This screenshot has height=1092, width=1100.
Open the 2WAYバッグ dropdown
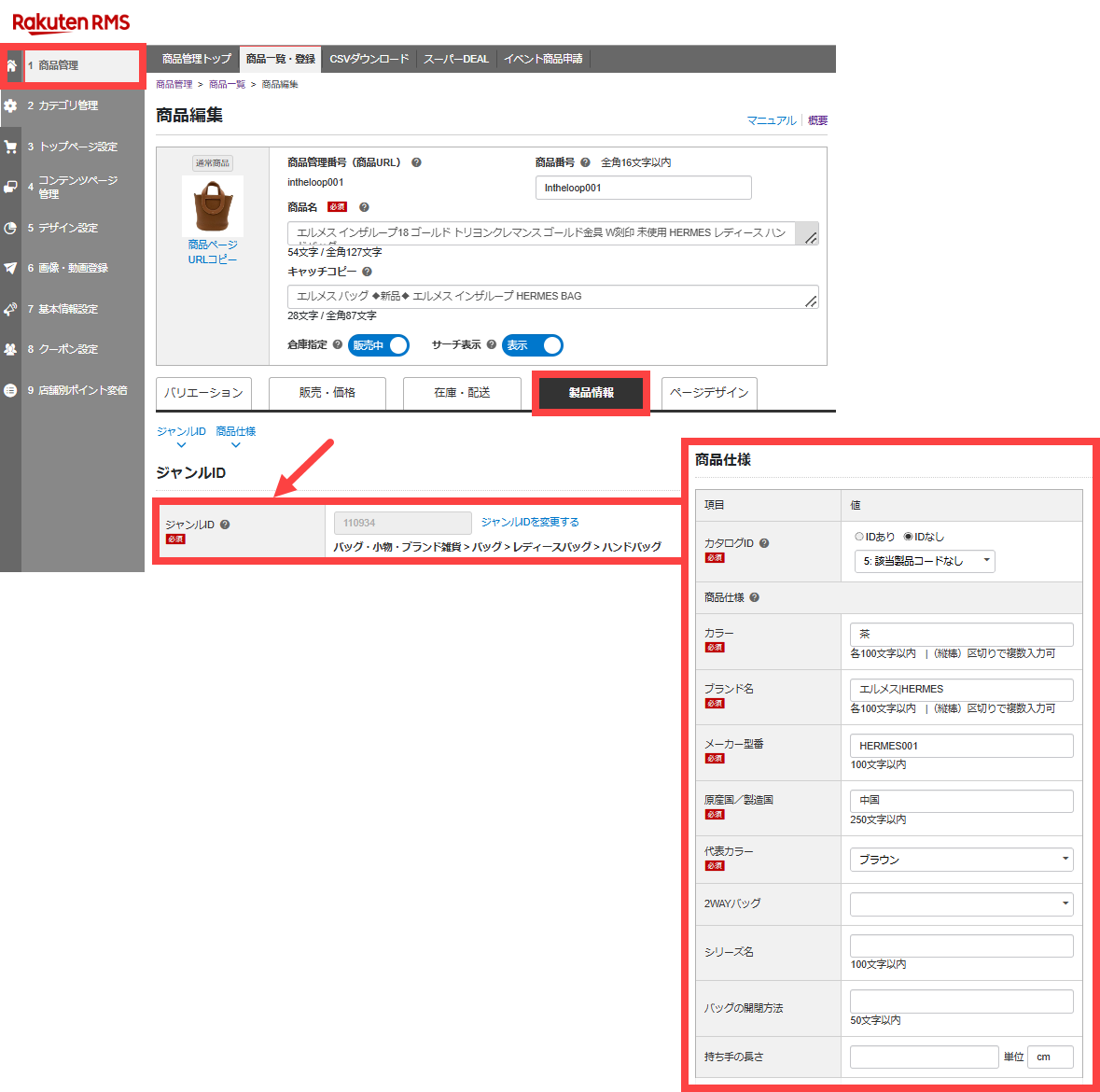[x=961, y=903]
